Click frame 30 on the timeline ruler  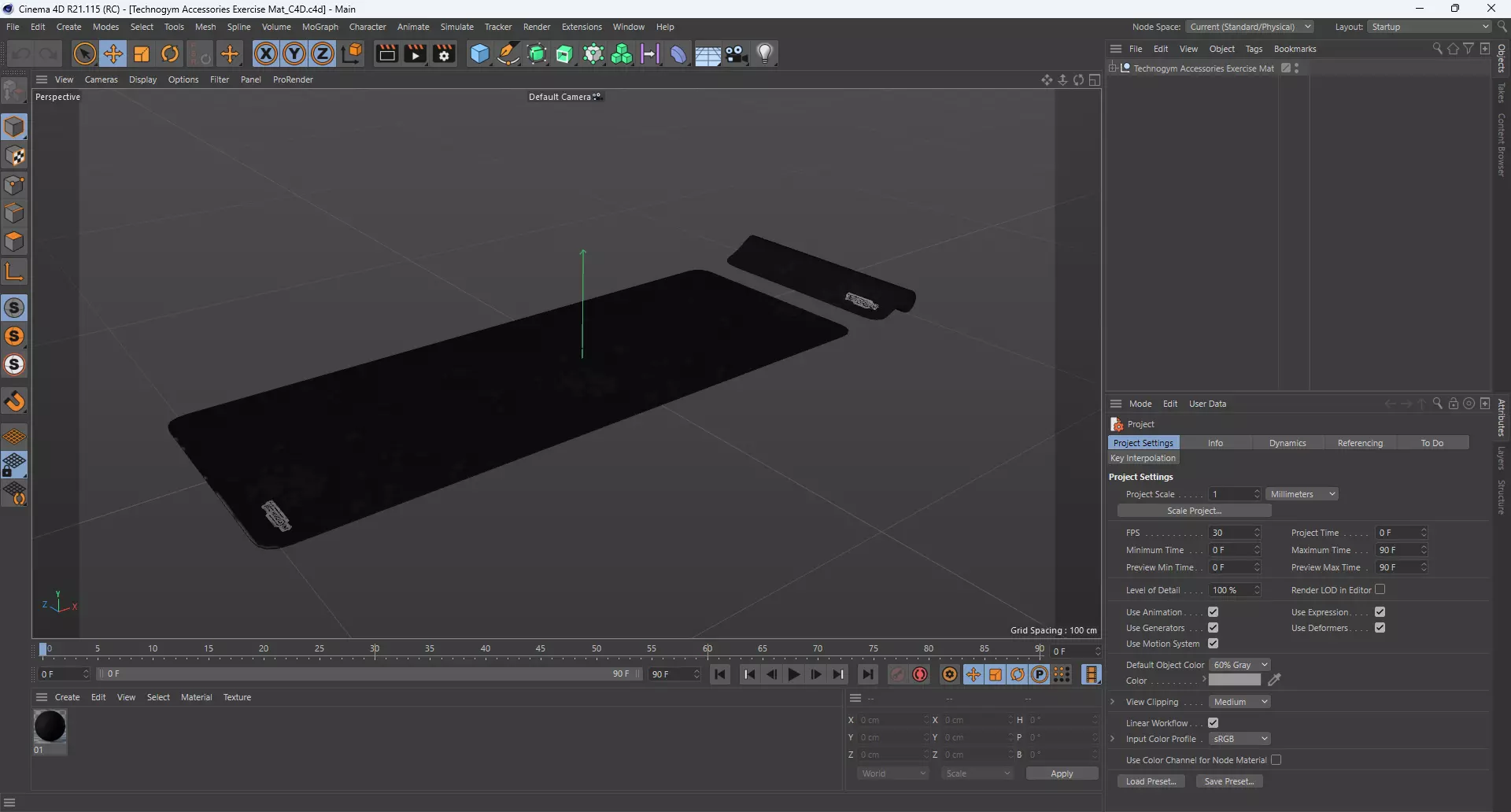(375, 649)
